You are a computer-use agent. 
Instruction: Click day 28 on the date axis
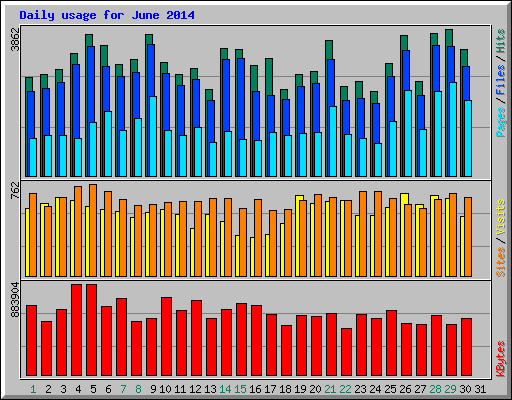(x=435, y=389)
